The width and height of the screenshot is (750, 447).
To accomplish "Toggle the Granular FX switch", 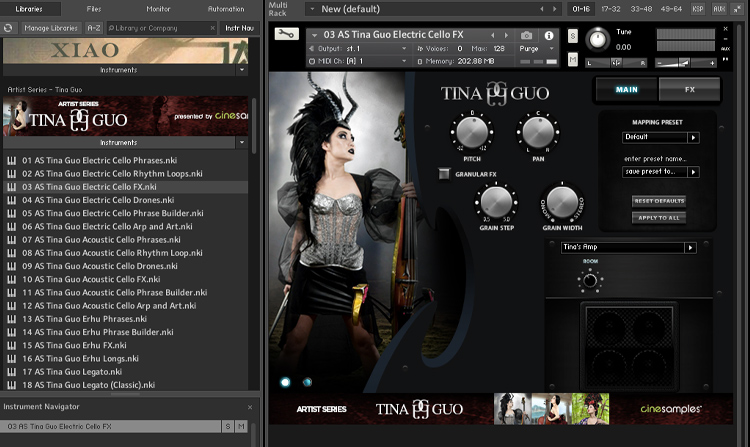I will (x=444, y=174).
